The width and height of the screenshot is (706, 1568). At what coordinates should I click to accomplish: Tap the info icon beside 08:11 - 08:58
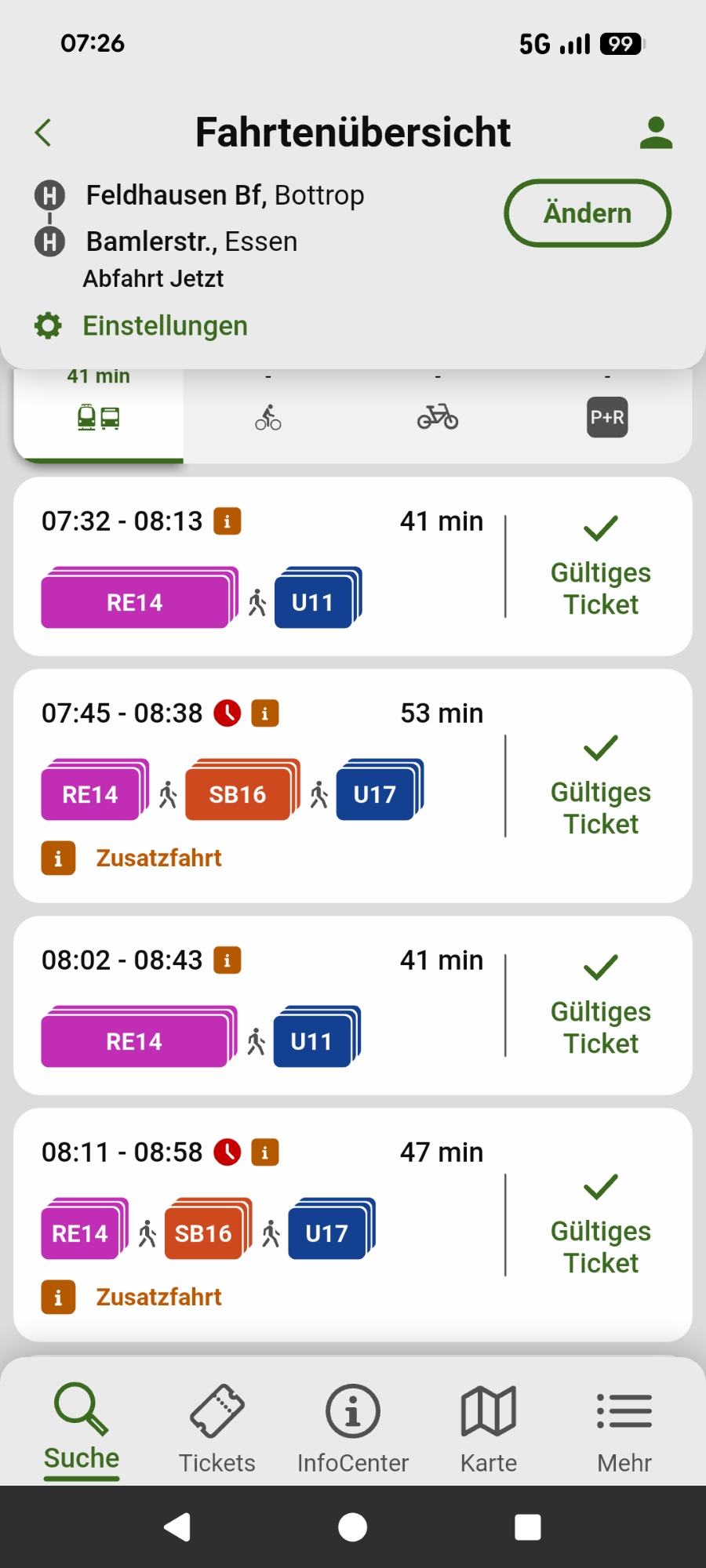point(265,1152)
